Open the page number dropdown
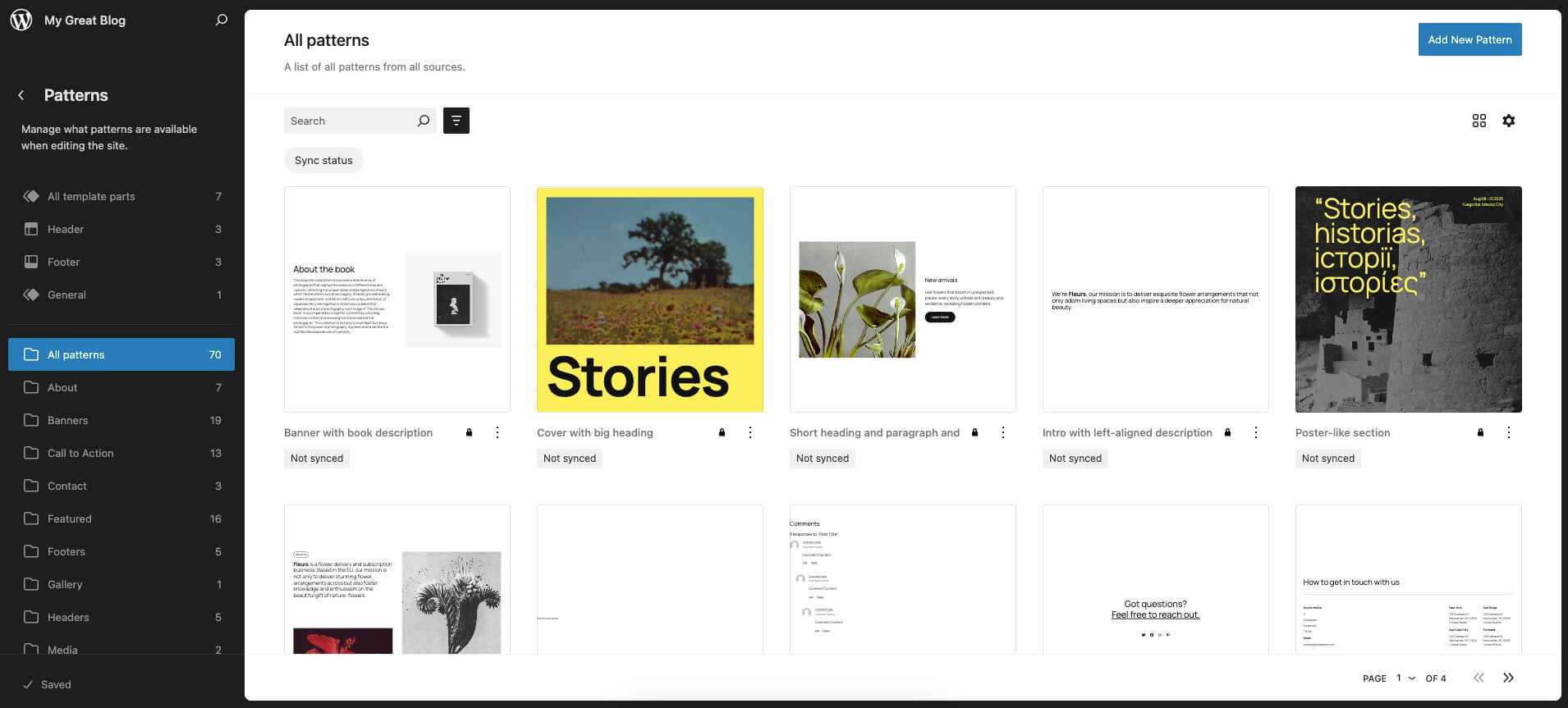 (1405, 678)
